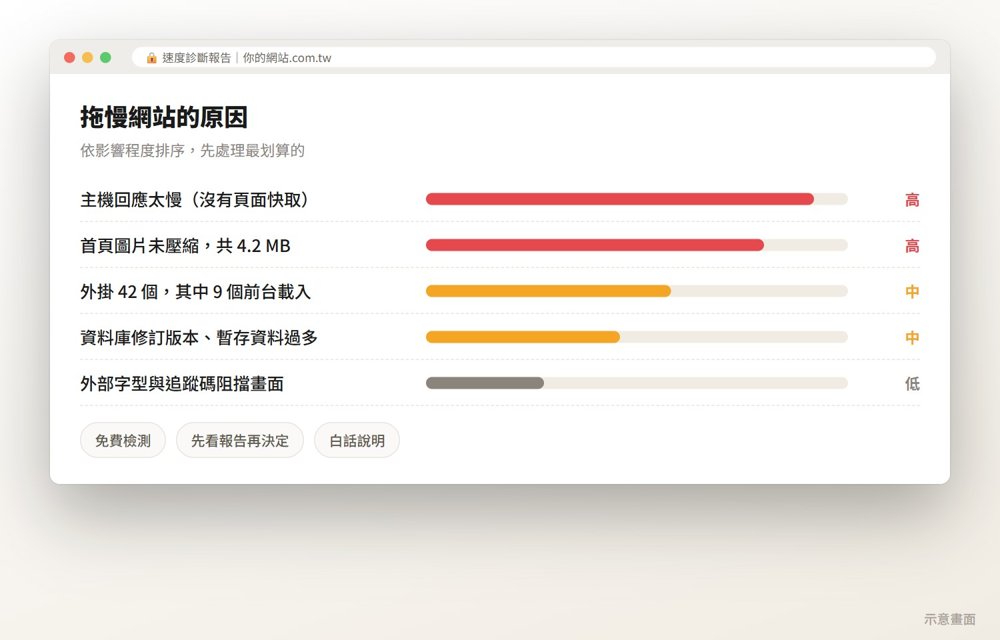Click the yellow minimize window dot

coord(87,57)
